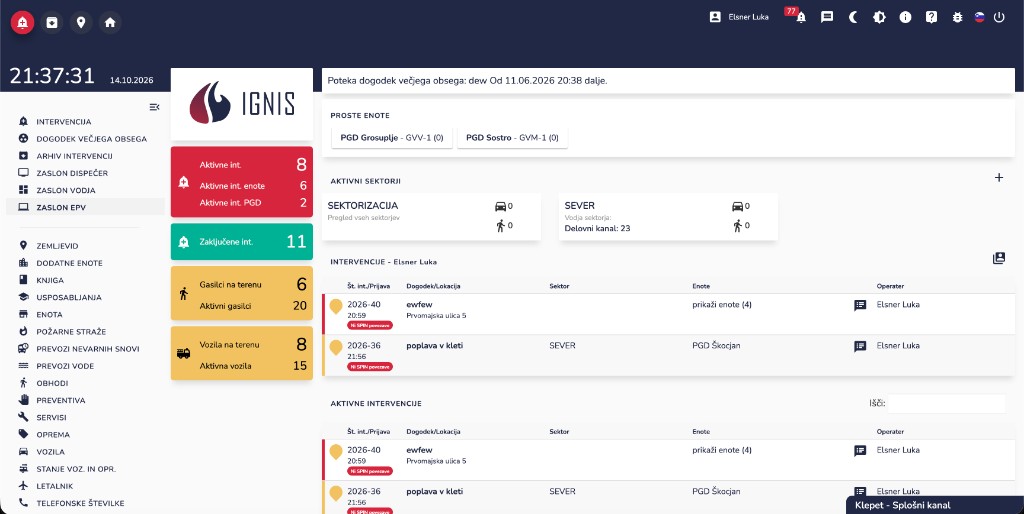
Task: Open INTERVENCIJA menu item
Action: click(85, 121)
